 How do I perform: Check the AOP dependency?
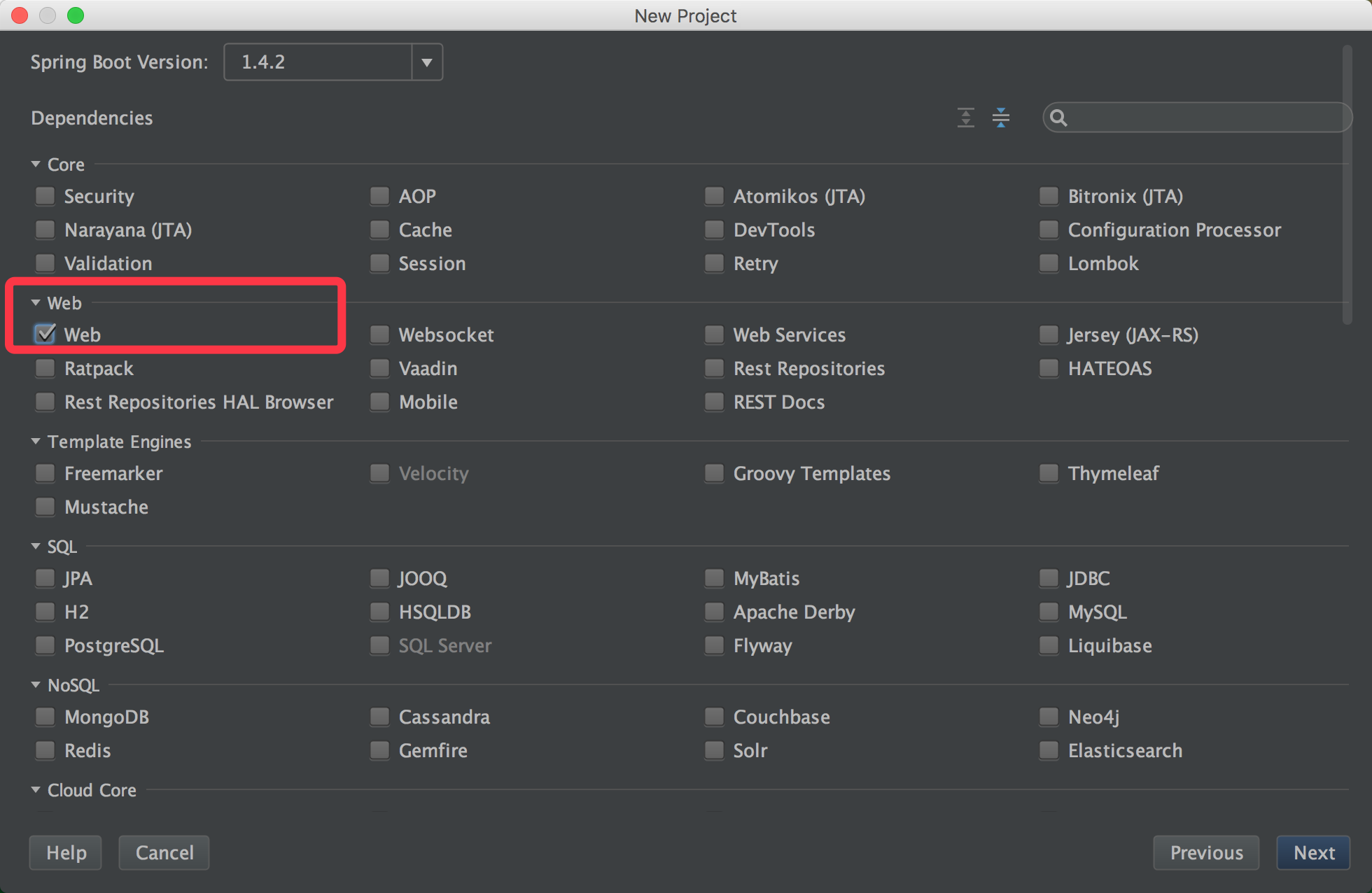coord(380,196)
